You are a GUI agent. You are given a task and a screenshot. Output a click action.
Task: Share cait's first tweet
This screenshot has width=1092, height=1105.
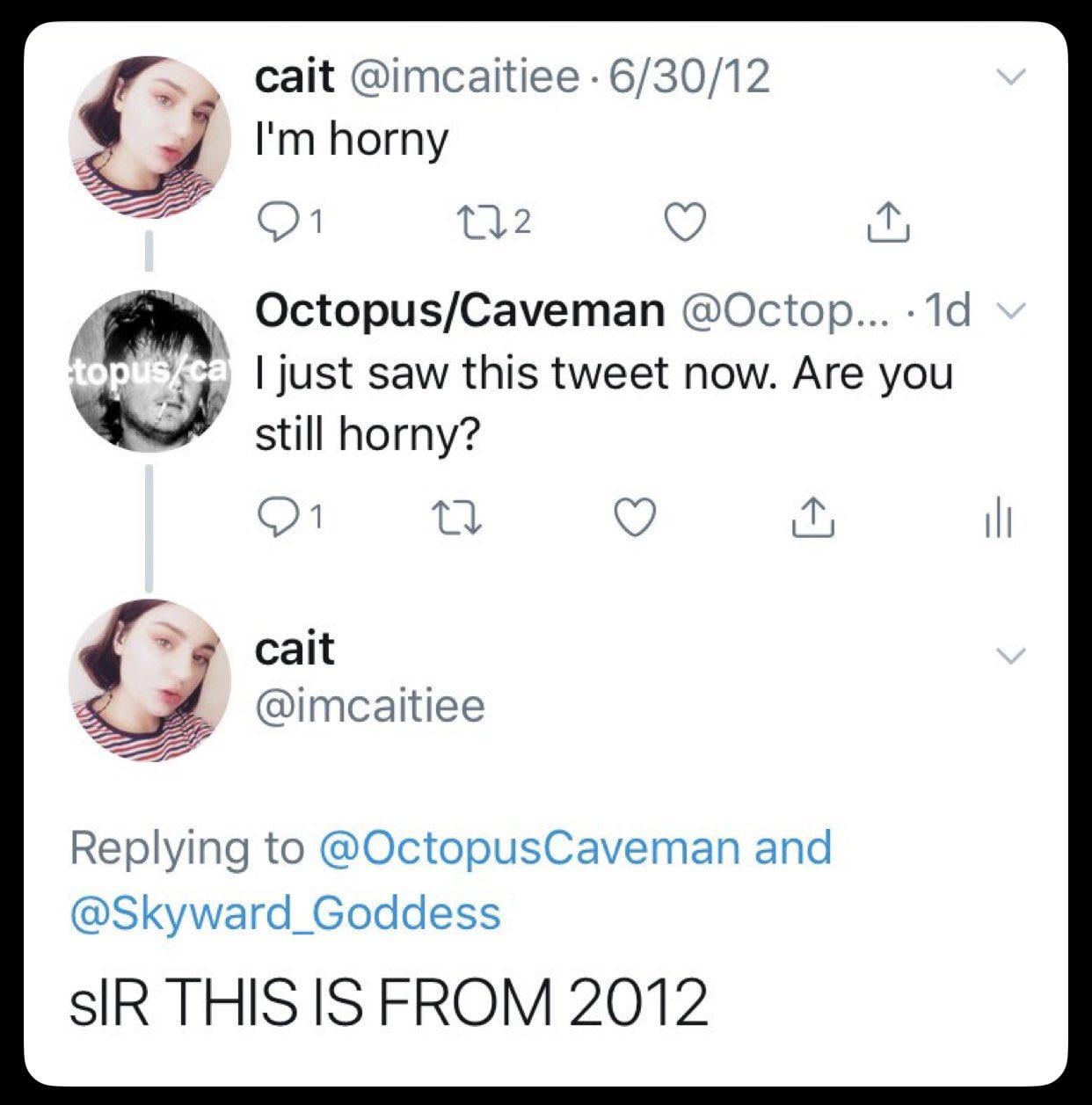[x=888, y=222]
